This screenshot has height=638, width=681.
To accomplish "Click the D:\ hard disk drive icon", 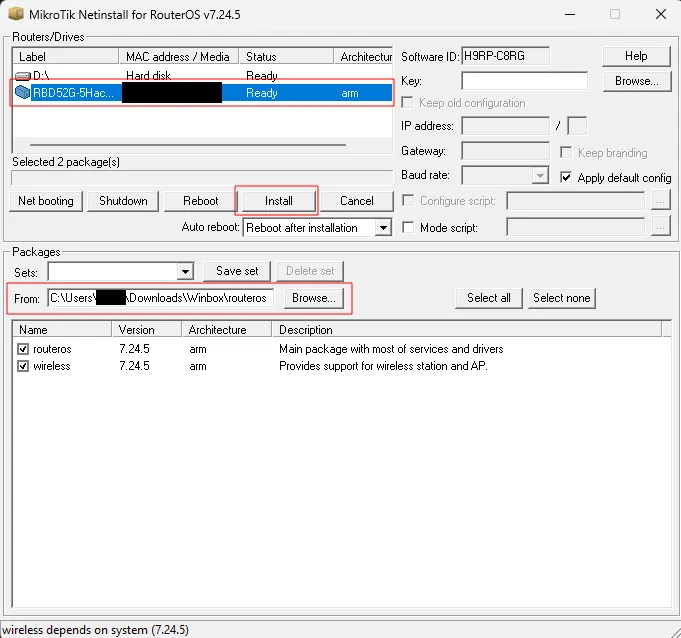I will pos(23,76).
